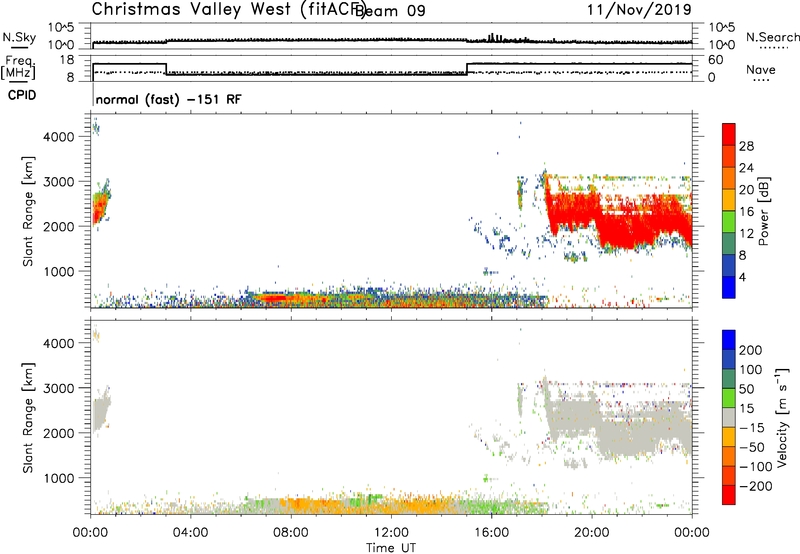Screen dimensions: 800x554
Task: Click the 'Freq. [MHz]' axis label
Action: tap(19, 67)
